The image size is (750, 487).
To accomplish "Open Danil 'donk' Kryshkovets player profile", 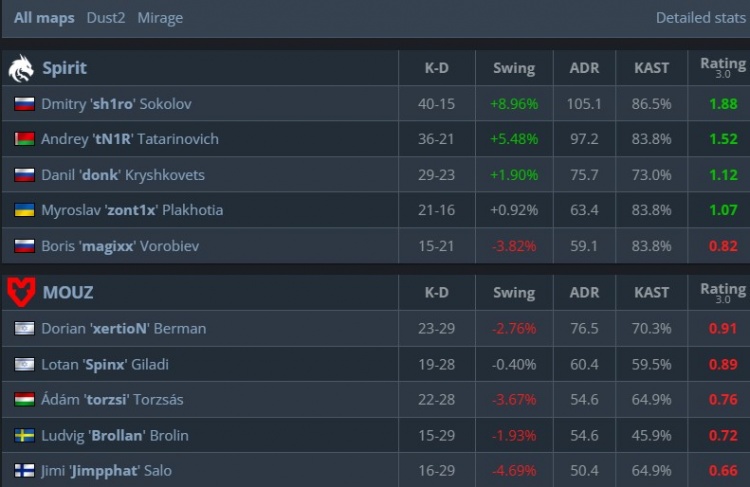I will [123, 175].
